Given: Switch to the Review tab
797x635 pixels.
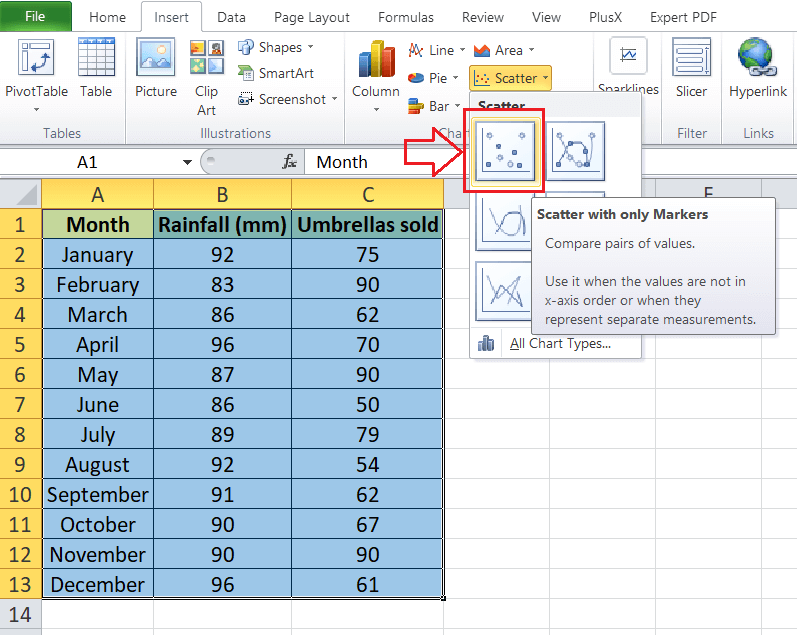Looking at the screenshot, I should 482,17.
